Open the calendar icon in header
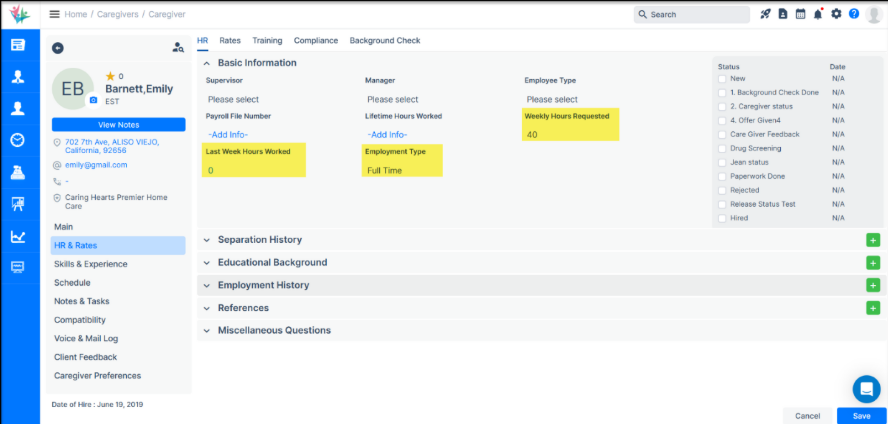The width and height of the screenshot is (888, 424). [x=800, y=14]
